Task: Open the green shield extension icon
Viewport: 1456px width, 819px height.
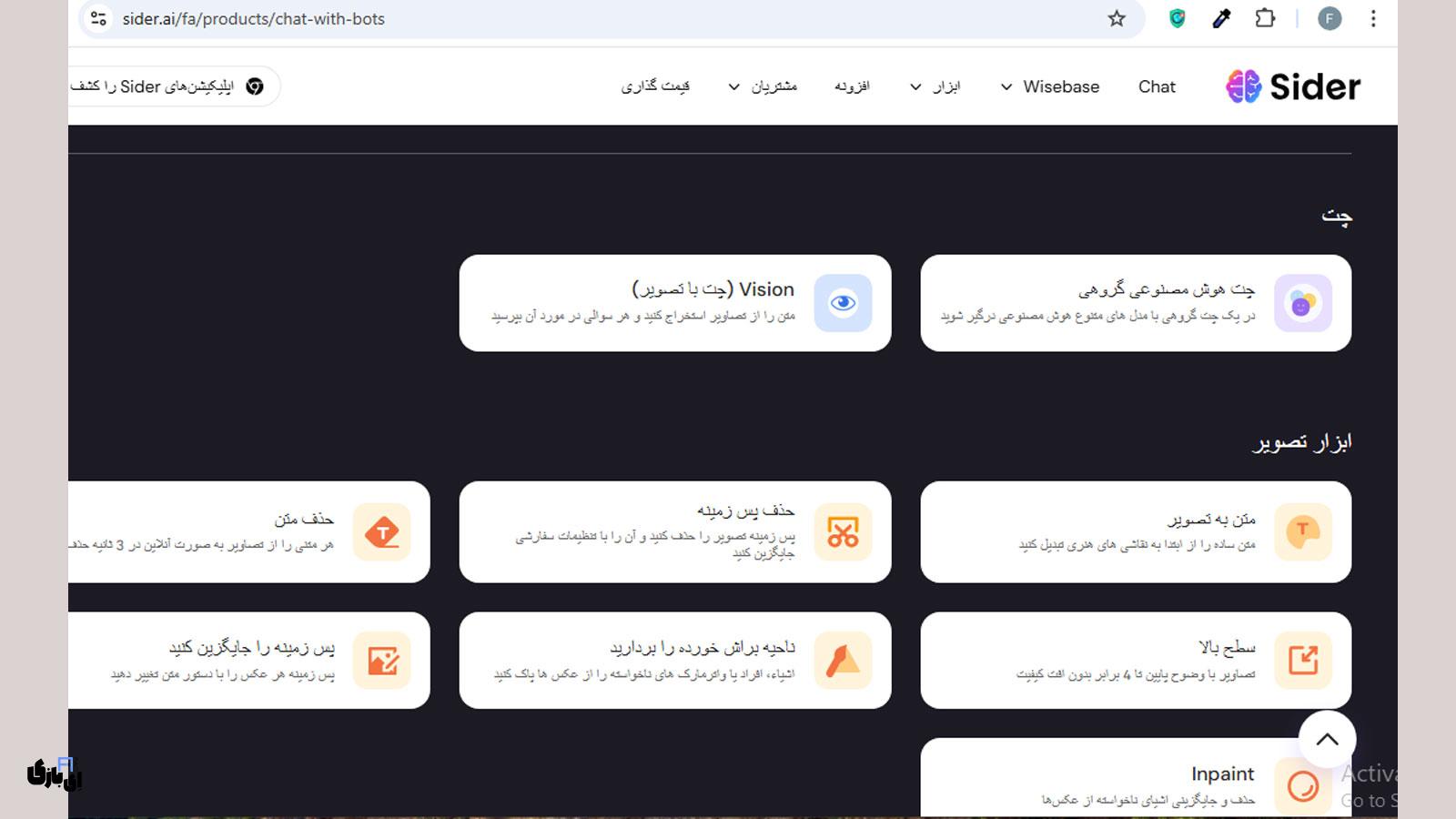Action: click(1178, 18)
